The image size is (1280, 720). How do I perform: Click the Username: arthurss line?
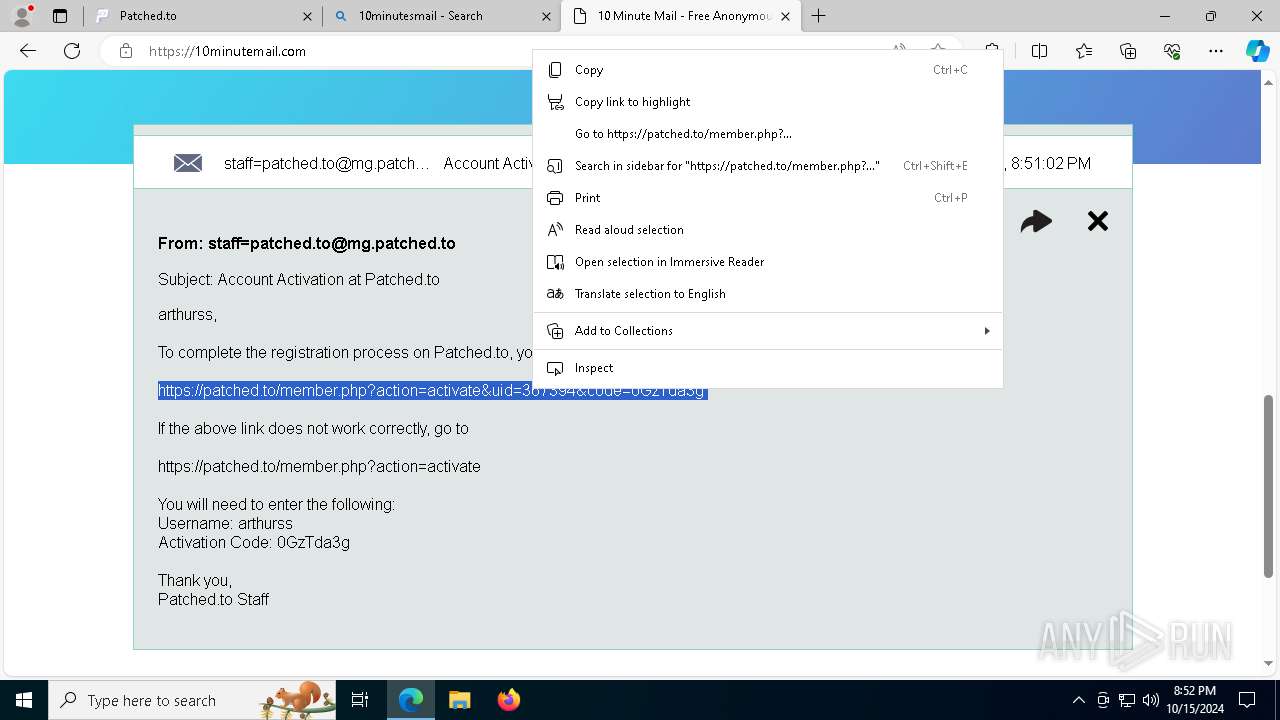coord(225,524)
